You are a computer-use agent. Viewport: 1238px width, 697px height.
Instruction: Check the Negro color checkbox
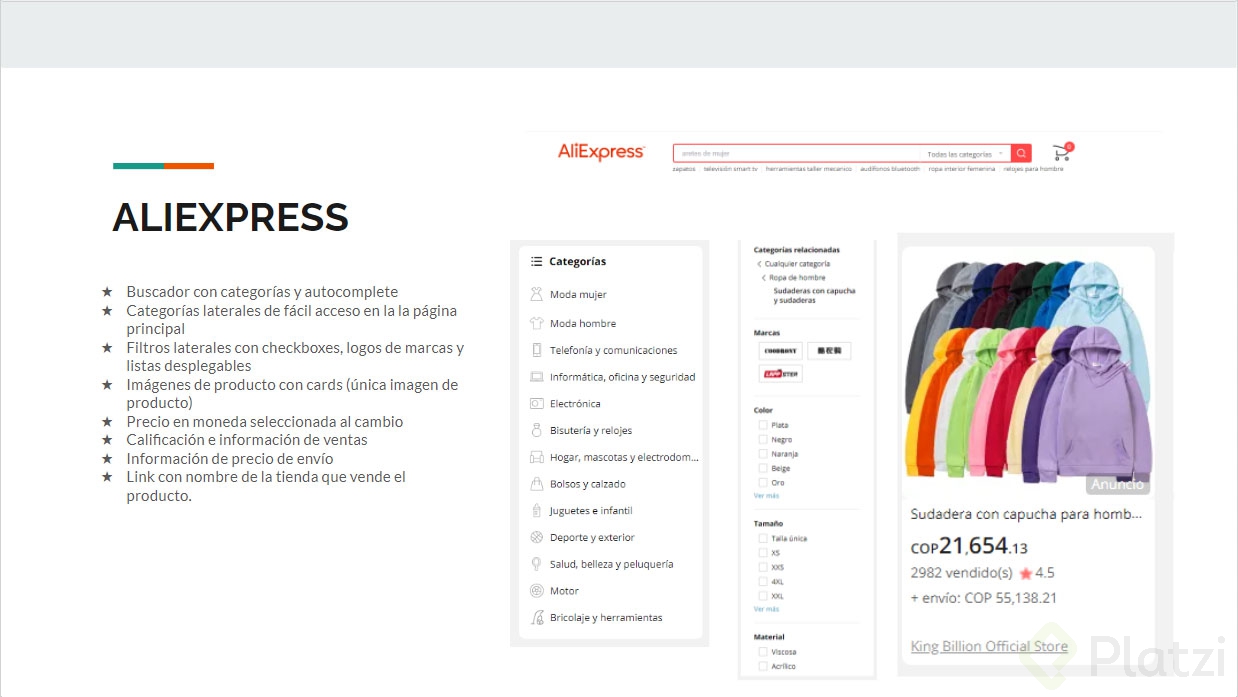763,439
